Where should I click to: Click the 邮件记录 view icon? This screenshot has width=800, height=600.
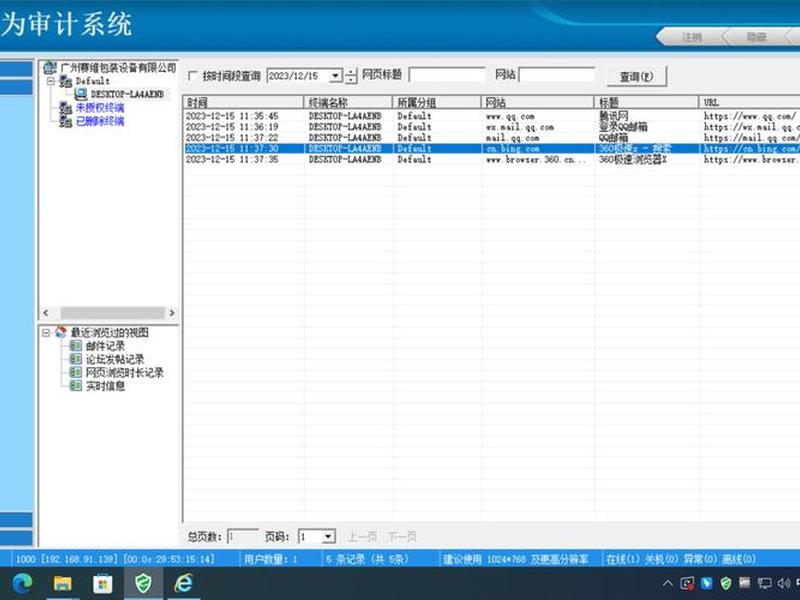coord(76,346)
